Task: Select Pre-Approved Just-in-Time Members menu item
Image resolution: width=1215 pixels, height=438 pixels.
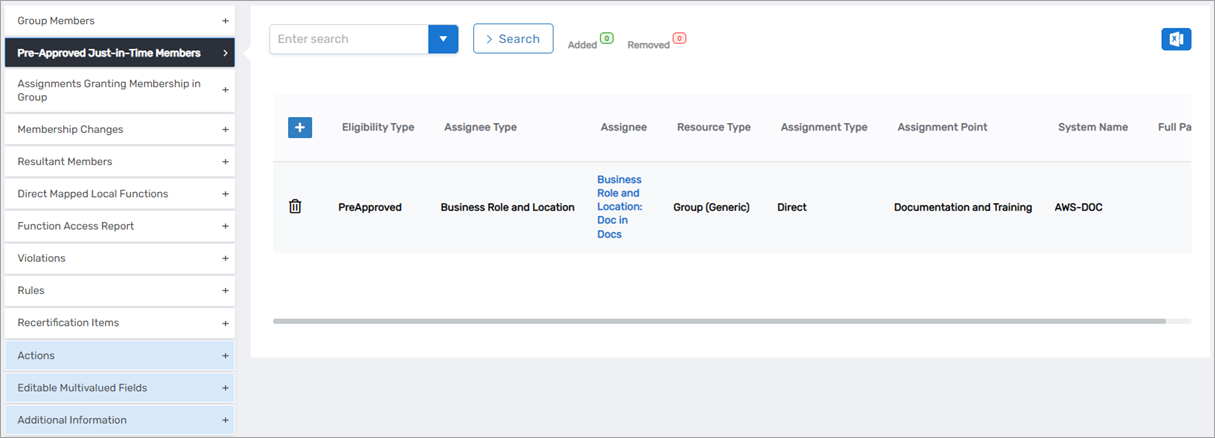Action: coord(120,53)
